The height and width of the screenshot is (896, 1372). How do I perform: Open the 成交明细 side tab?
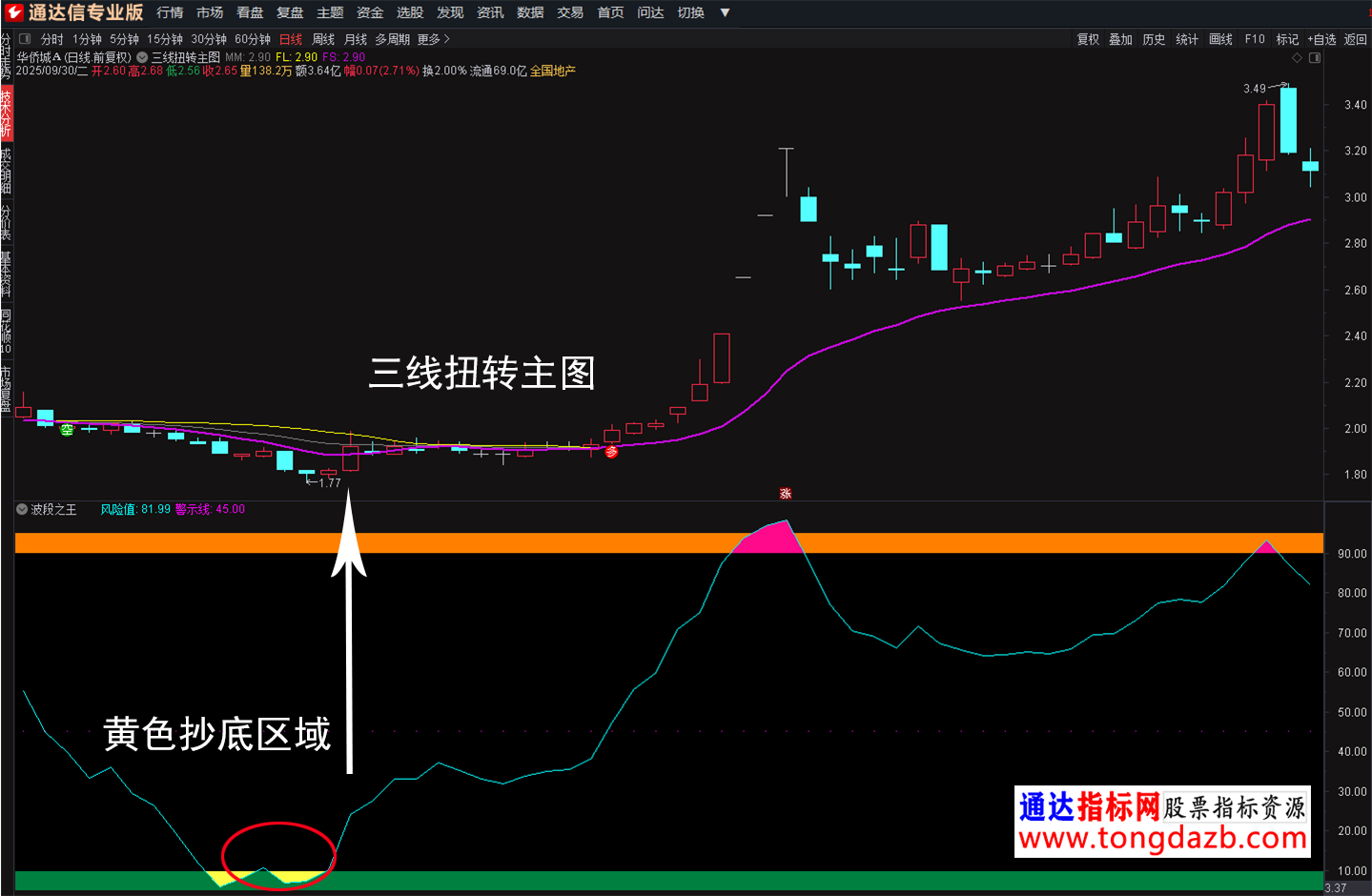click(x=6, y=171)
